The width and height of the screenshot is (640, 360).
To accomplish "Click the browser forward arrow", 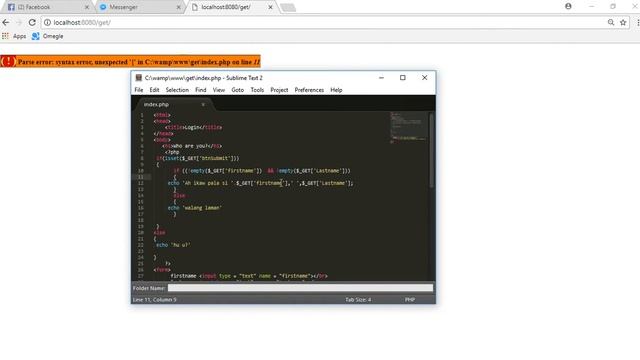I will pos(19,22).
